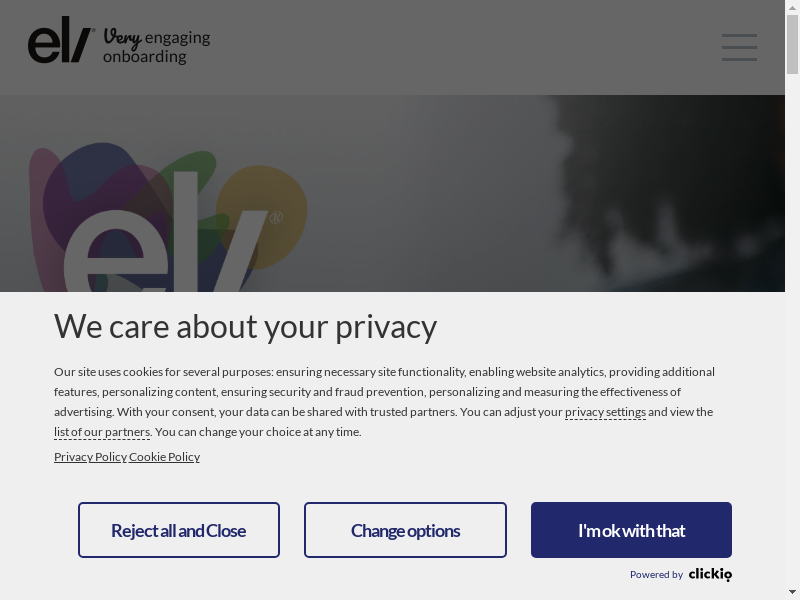Open the privacy settings link
Image resolution: width=800 pixels, height=600 pixels.
click(x=605, y=412)
